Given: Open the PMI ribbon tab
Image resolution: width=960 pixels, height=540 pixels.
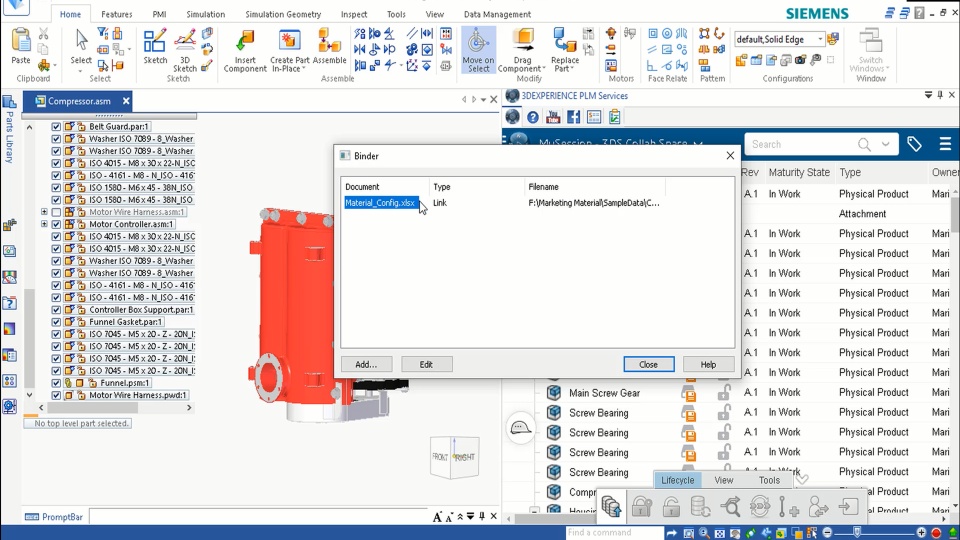Looking at the screenshot, I should point(159,14).
